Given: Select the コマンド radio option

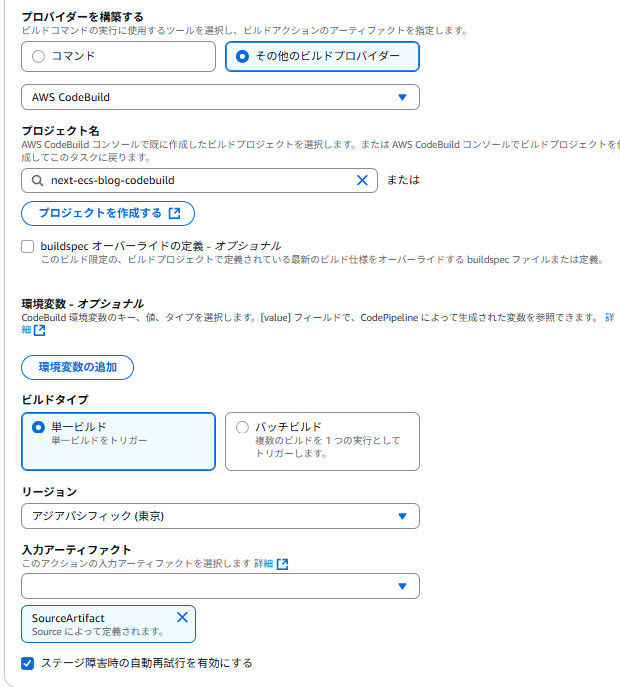Looking at the screenshot, I should [x=39, y=57].
